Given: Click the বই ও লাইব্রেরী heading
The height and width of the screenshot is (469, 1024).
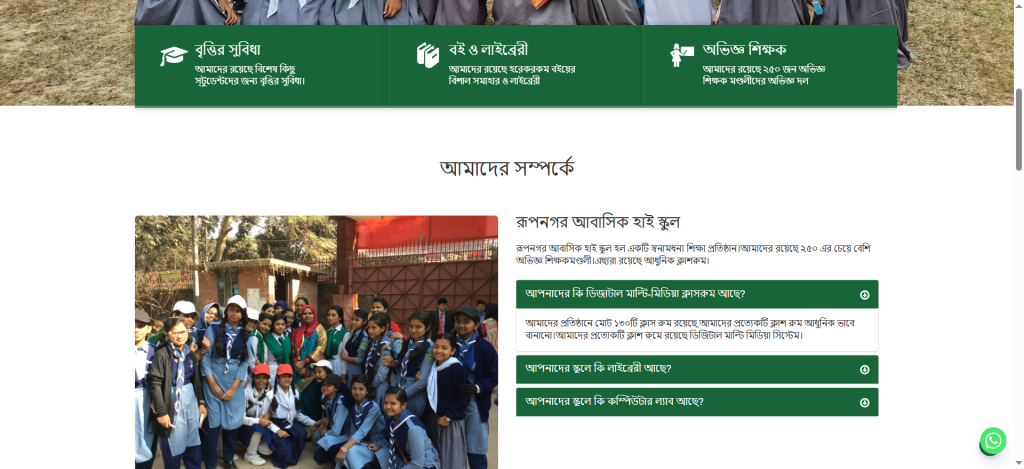Looking at the screenshot, I should point(488,50).
